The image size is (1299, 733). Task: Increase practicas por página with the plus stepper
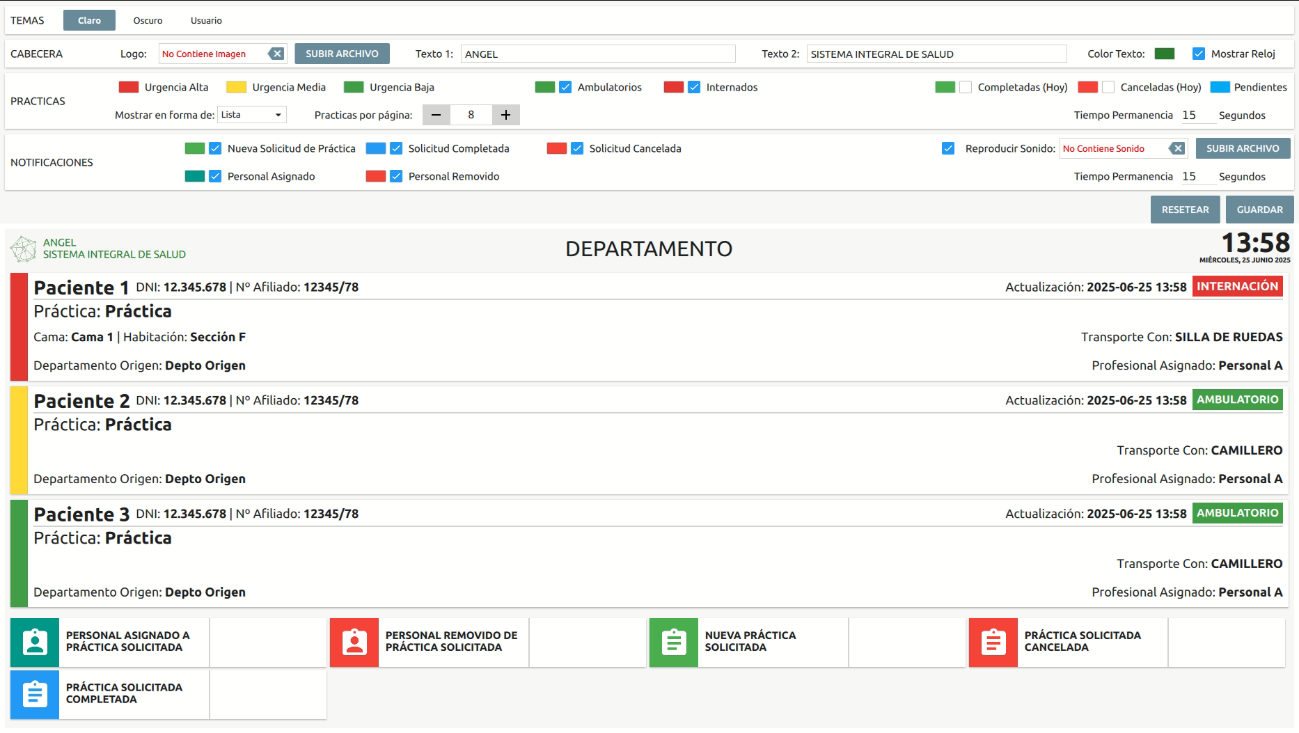click(505, 114)
